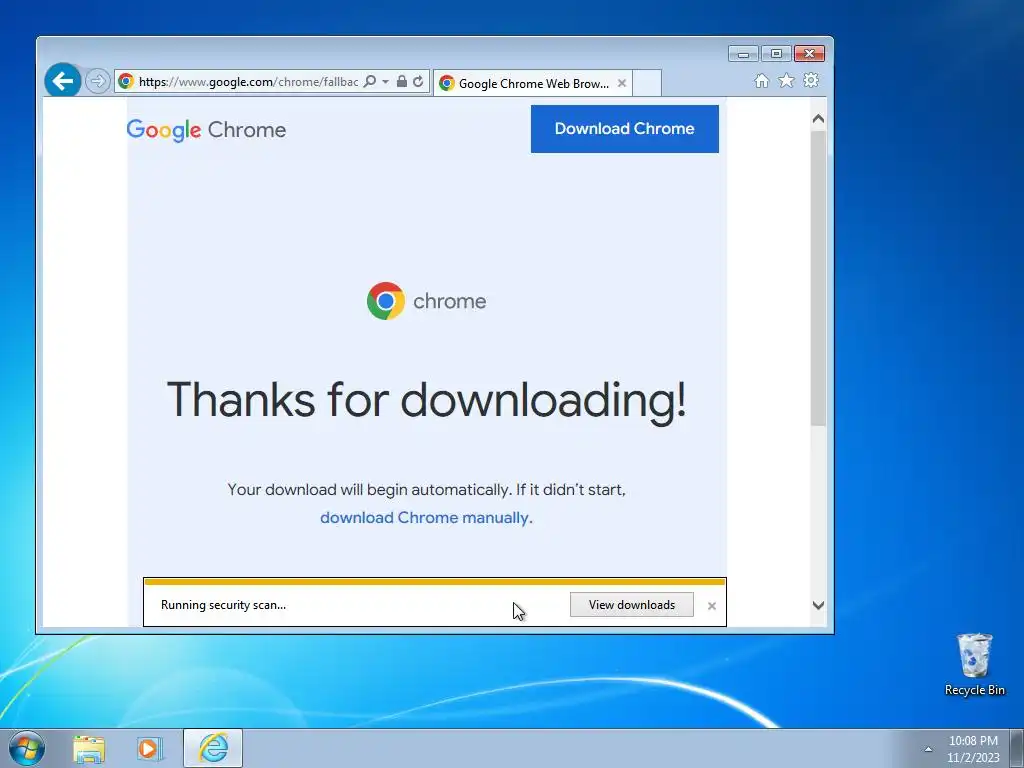Image resolution: width=1024 pixels, height=768 pixels.
Task: View the security lock icon report
Action: (402, 81)
